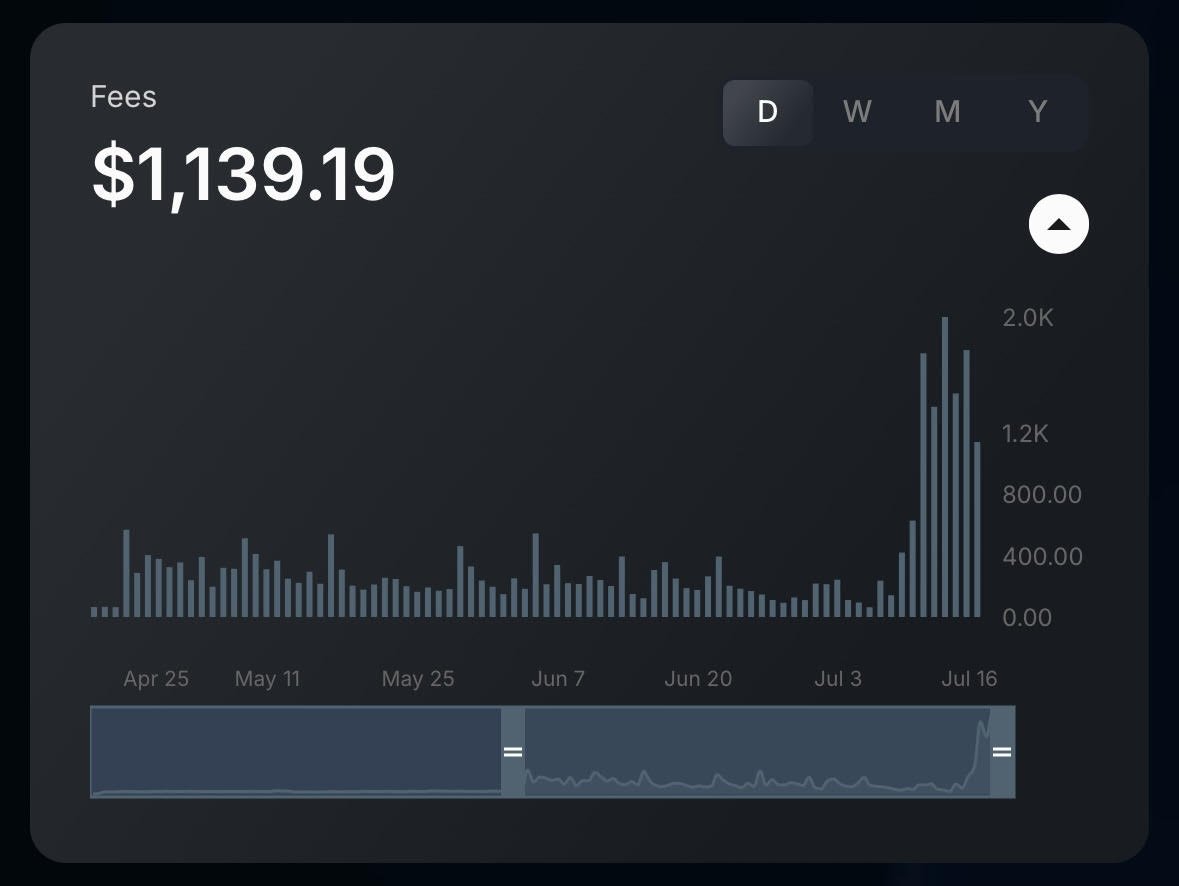Click the Jul 16 date label
1179x886 pixels.
click(969, 678)
